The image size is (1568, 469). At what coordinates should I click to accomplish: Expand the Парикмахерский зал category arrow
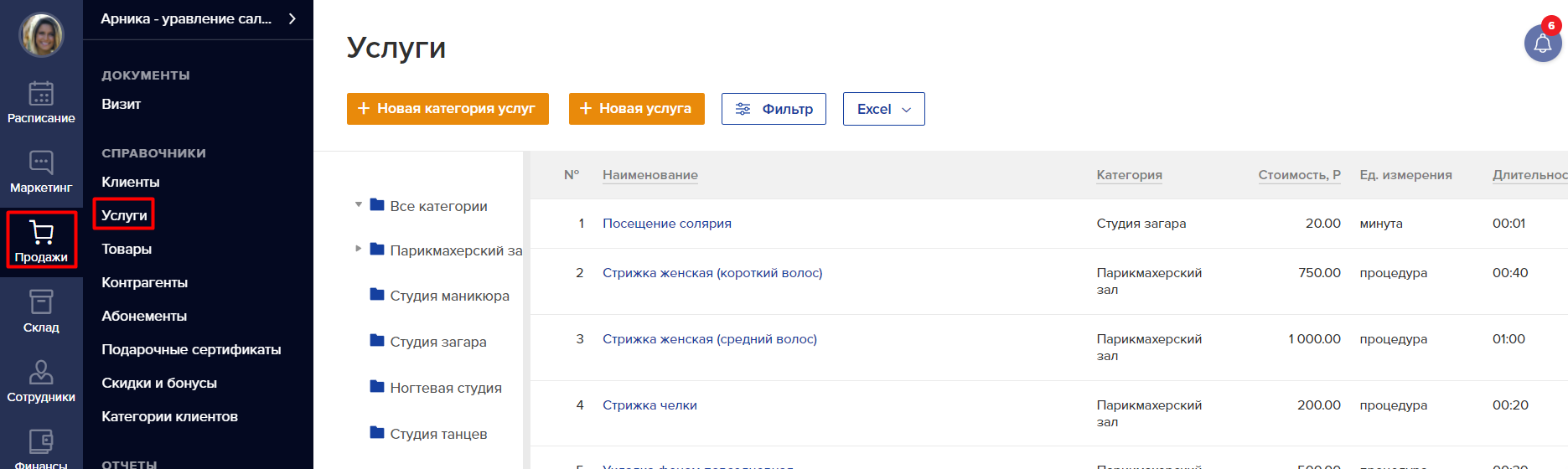click(x=359, y=249)
